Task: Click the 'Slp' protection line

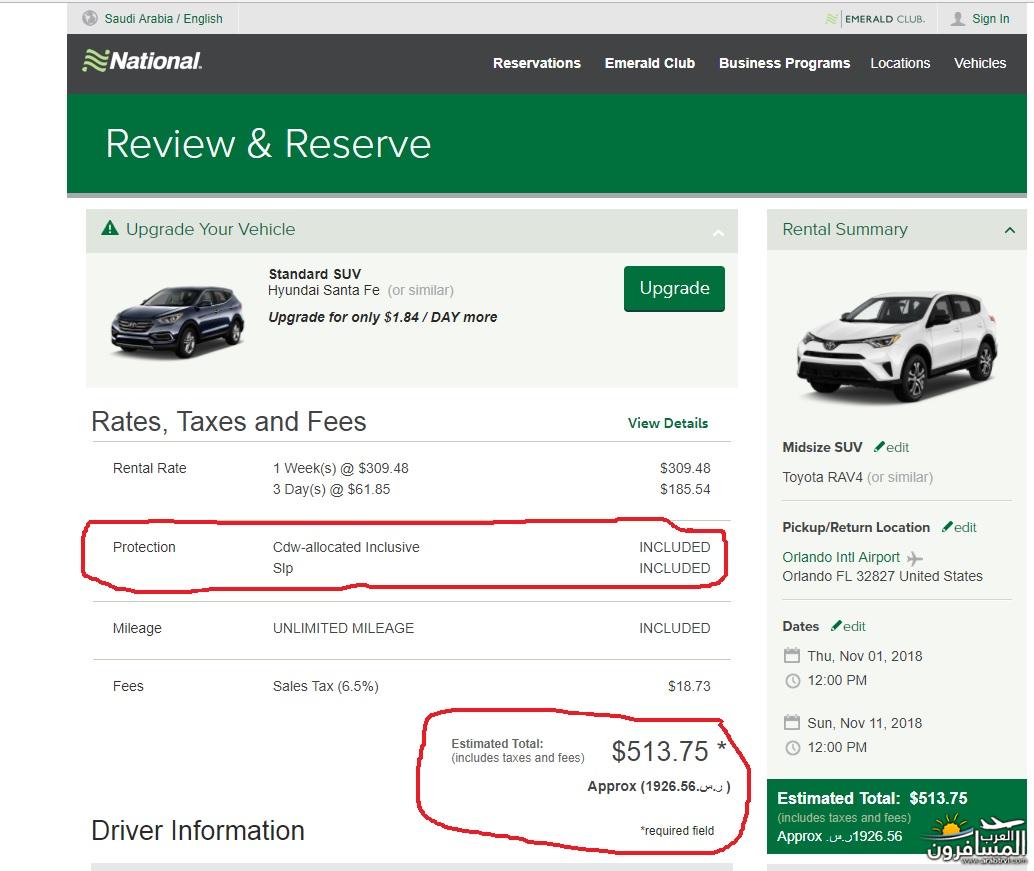Action: (x=283, y=568)
